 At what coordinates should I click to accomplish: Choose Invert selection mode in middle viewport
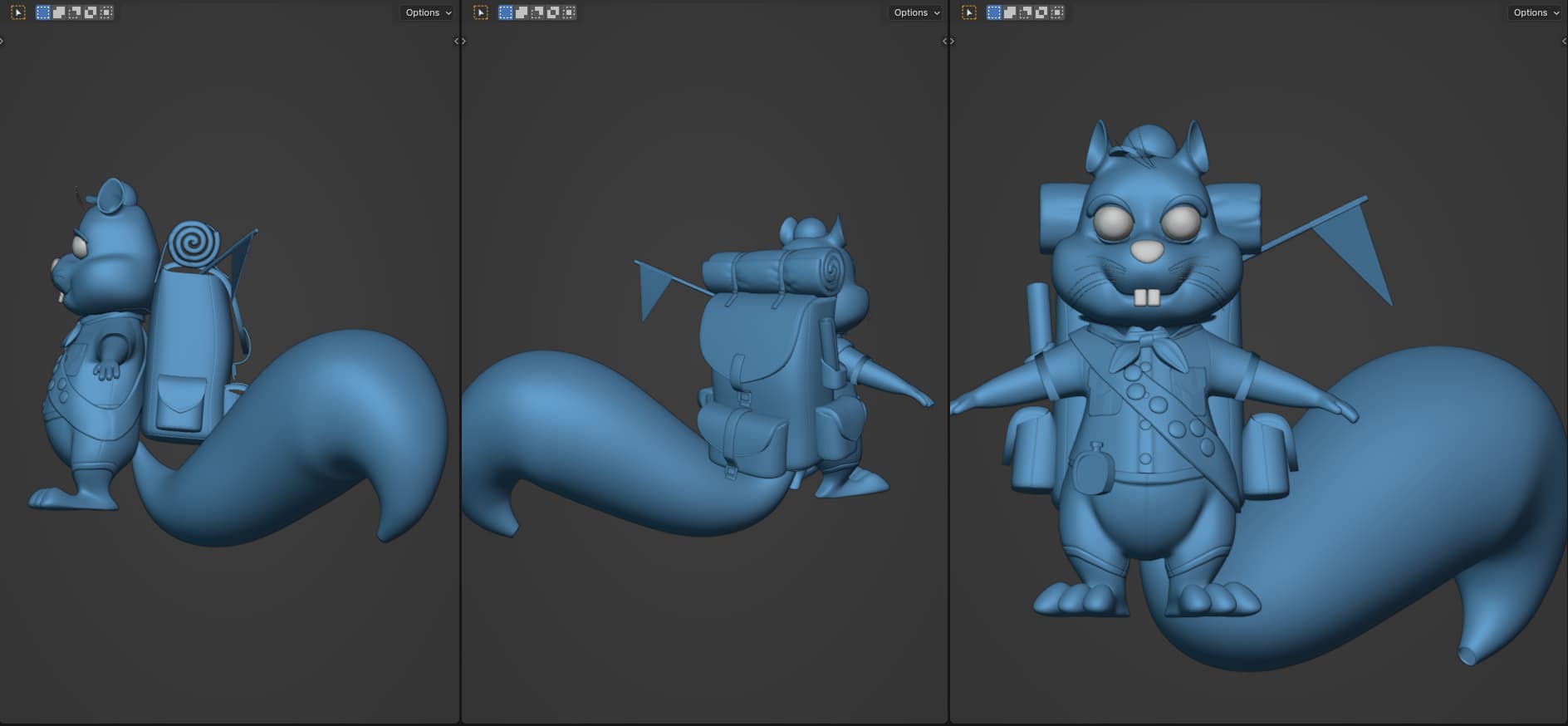[553, 12]
